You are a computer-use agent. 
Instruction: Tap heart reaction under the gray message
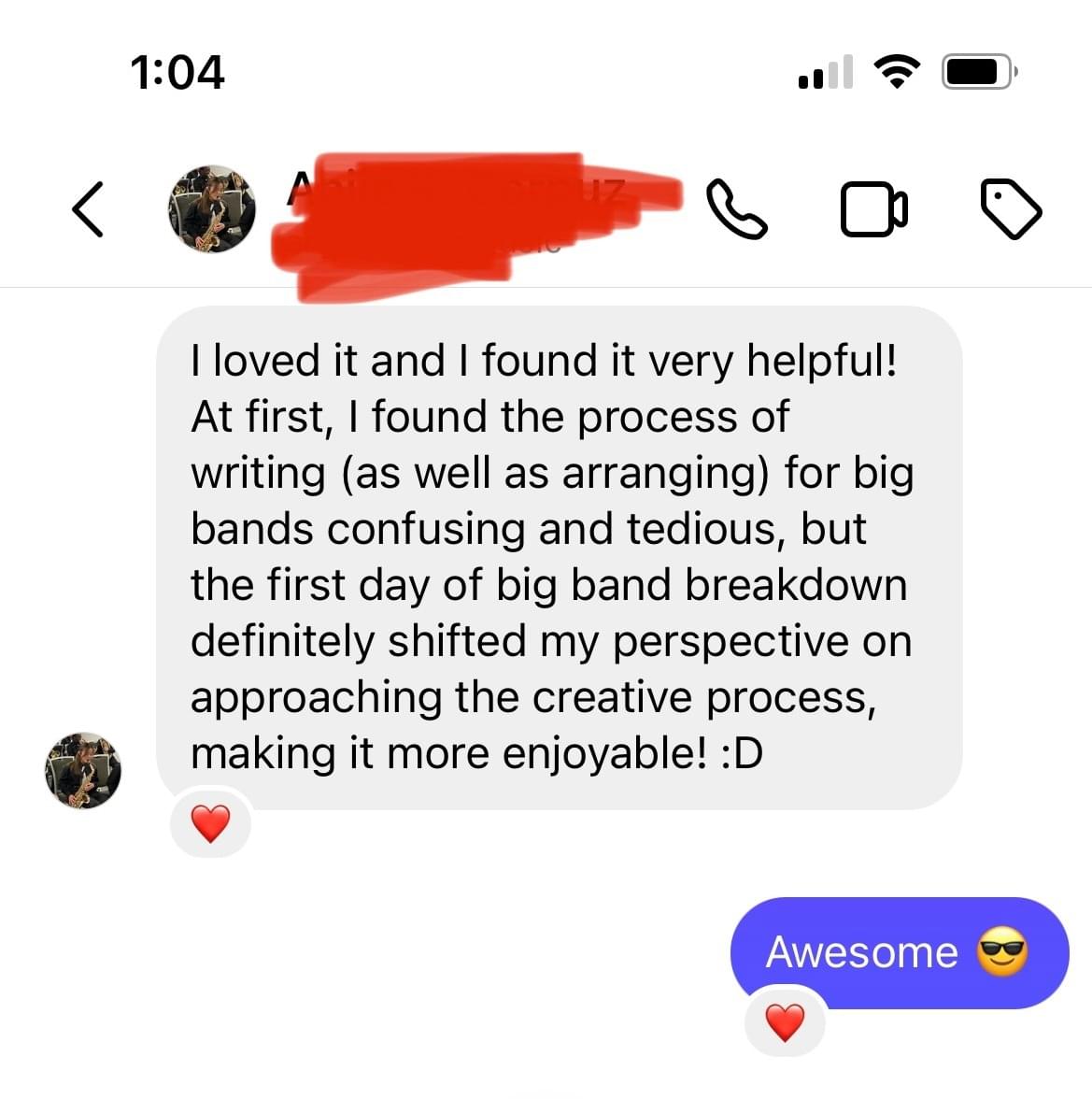click(211, 822)
